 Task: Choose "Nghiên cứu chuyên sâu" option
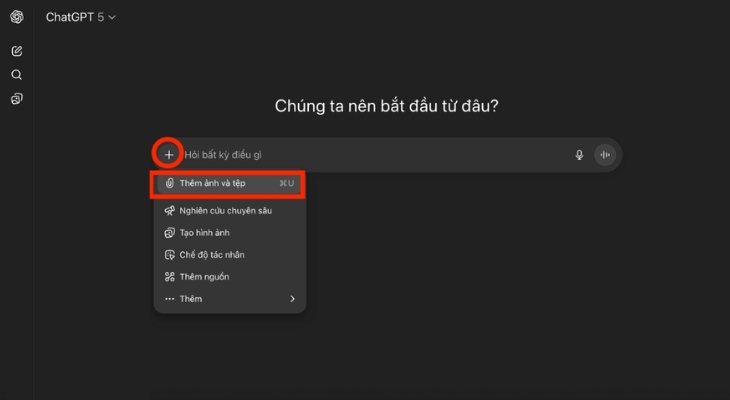230,211
